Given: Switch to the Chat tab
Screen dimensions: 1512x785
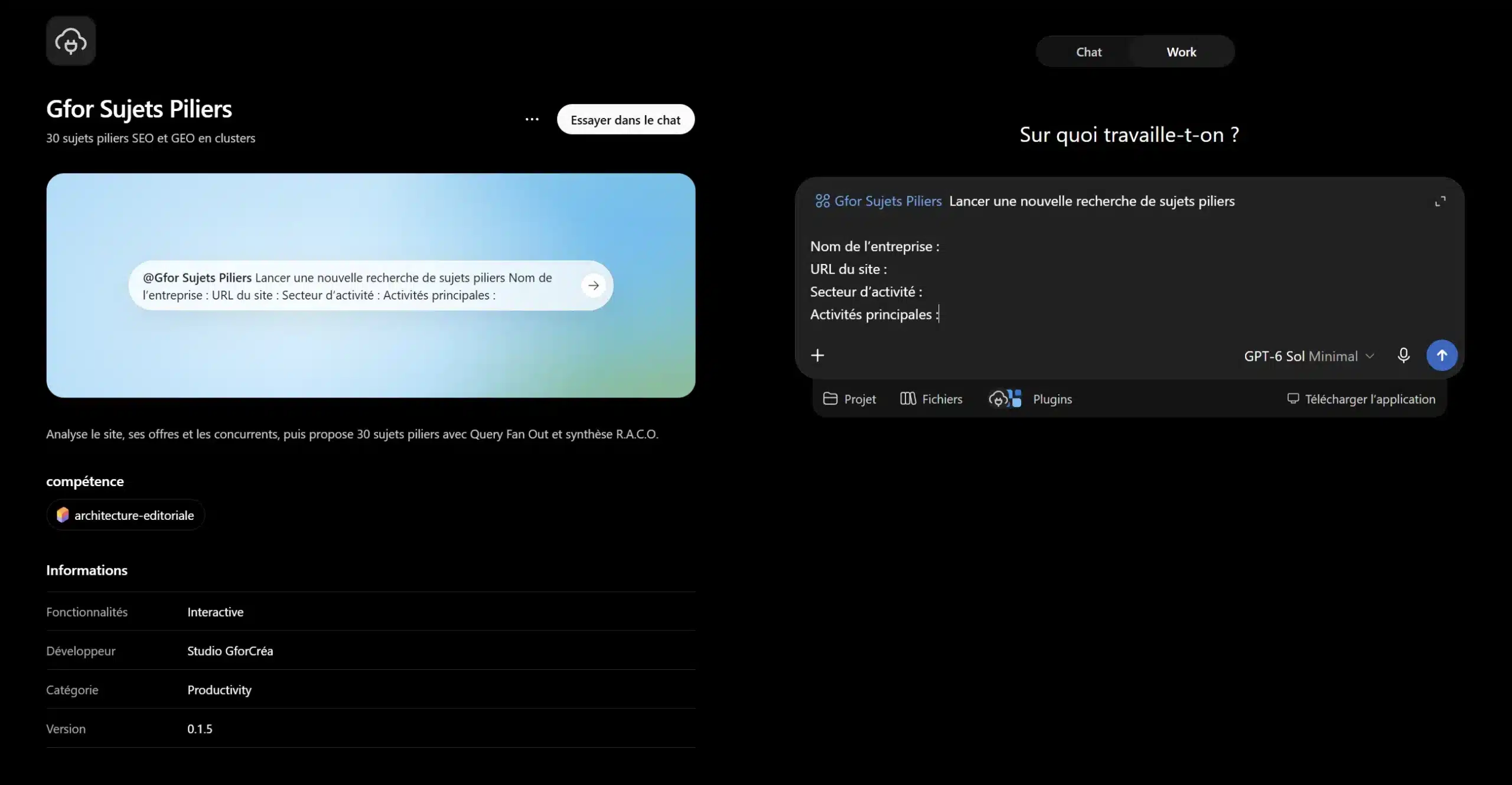Looking at the screenshot, I should click(1089, 52).
